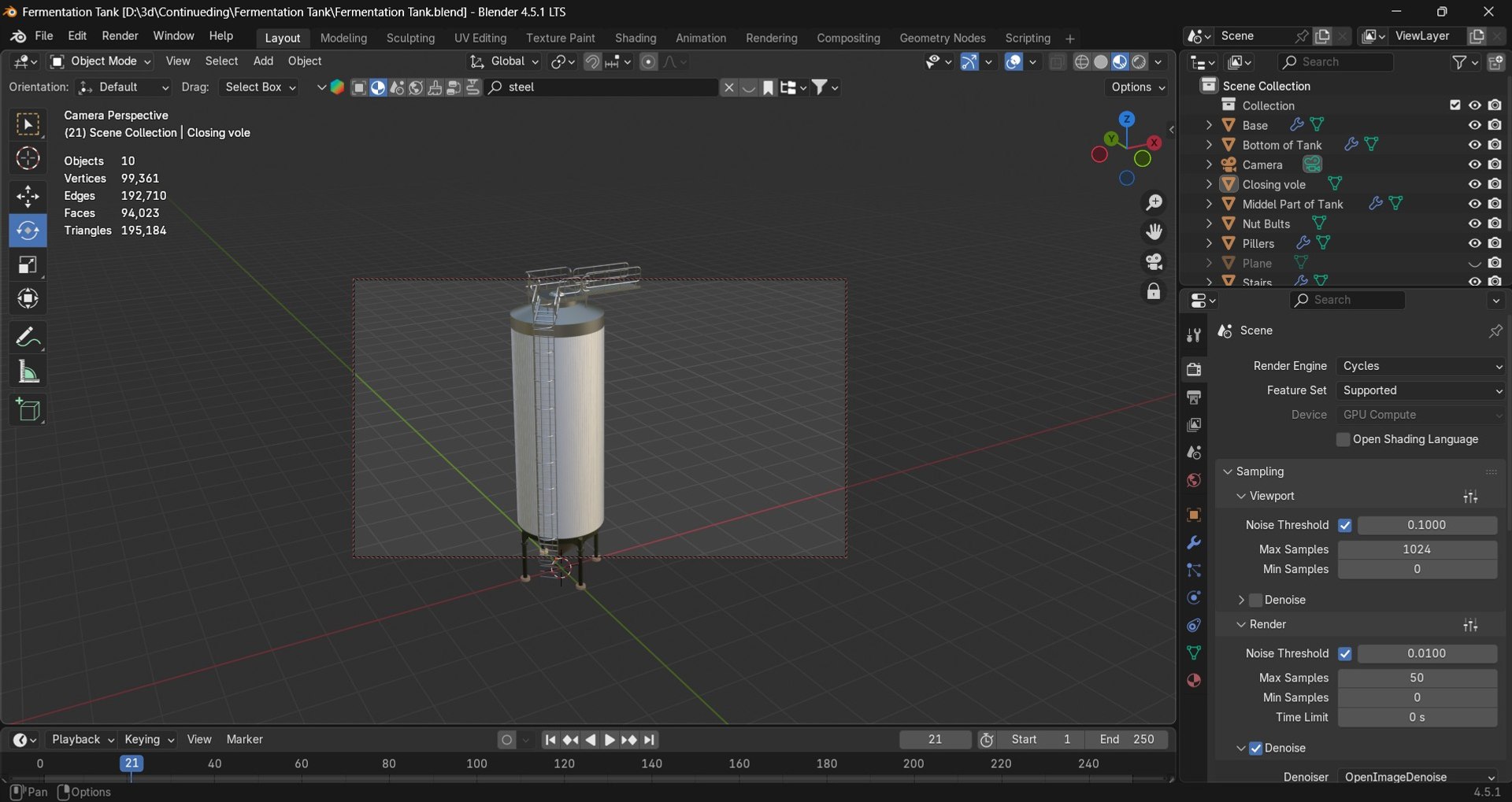This screenshot has height=802, width=1512.
Task: Open the File menu
Action: coord(44,36)
